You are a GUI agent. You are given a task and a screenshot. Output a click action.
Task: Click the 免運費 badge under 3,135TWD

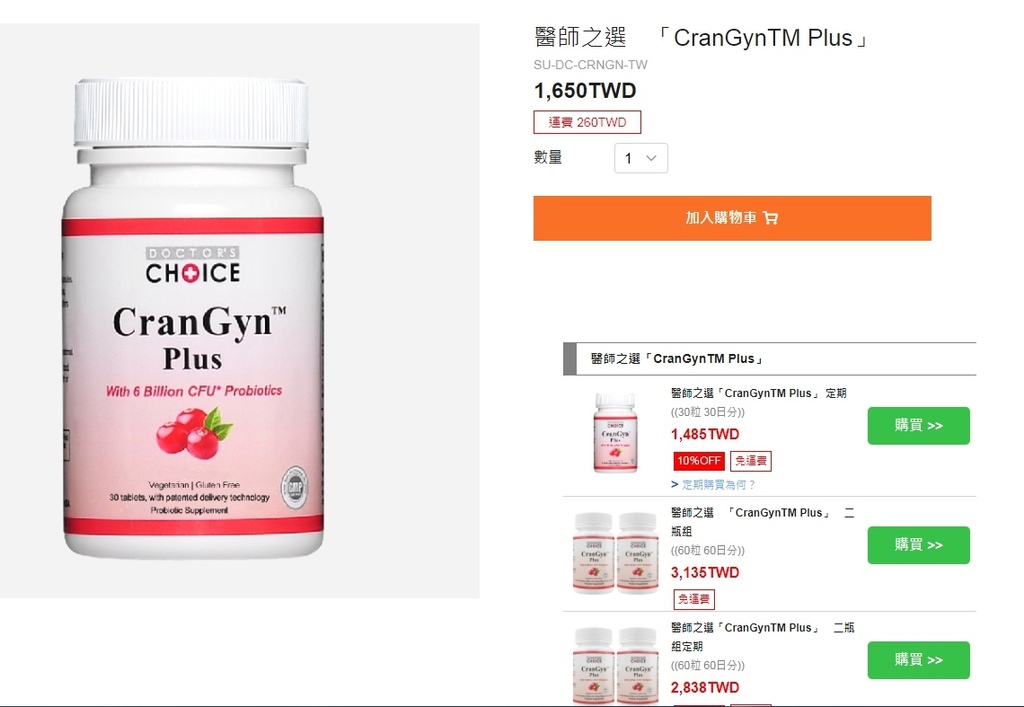click(694, 599)
